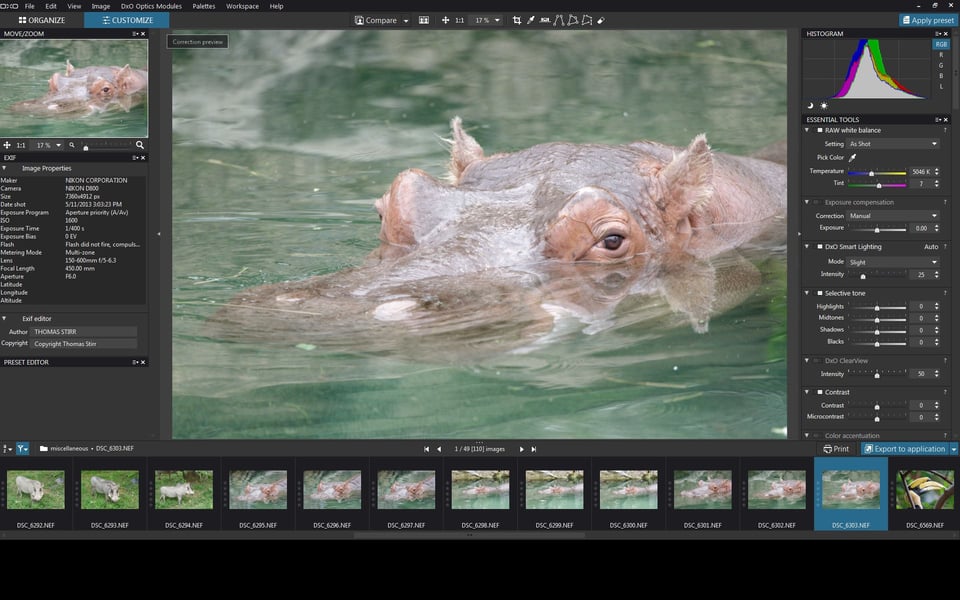Switch to the Customize tab
Screen dimensions: 960x600
(x=127, y=20)
